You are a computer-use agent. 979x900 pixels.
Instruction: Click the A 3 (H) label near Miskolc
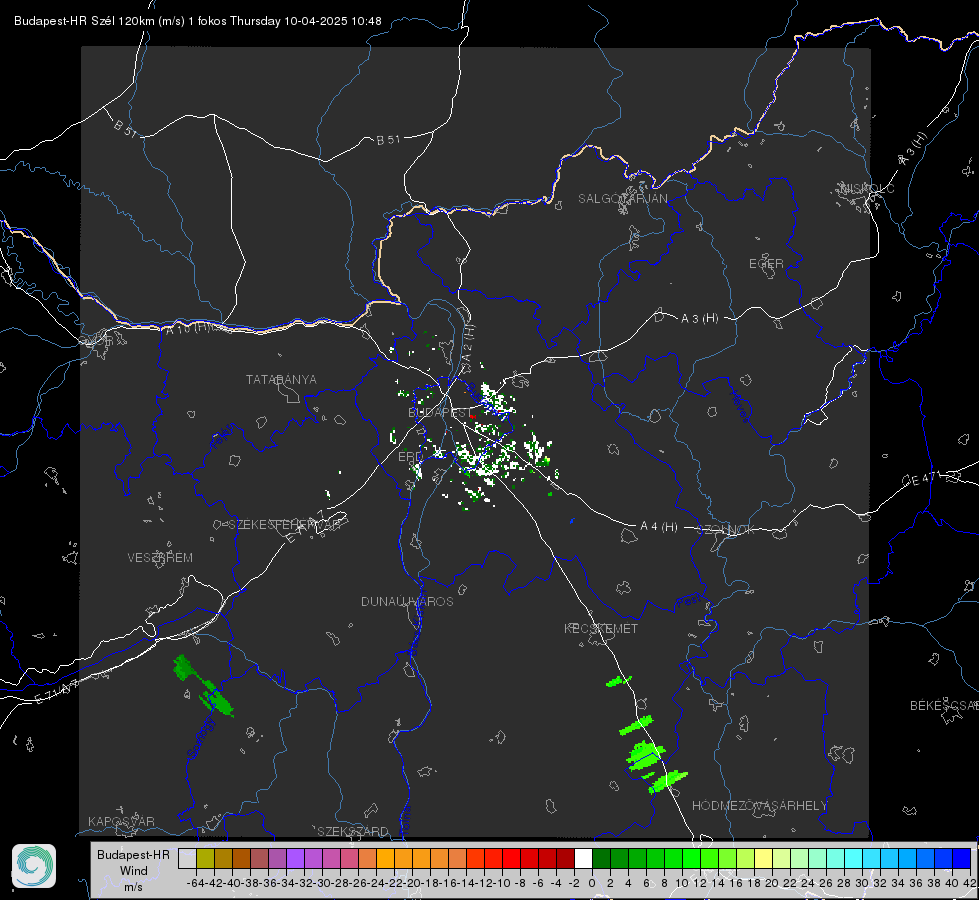click(x=912, y=149)
